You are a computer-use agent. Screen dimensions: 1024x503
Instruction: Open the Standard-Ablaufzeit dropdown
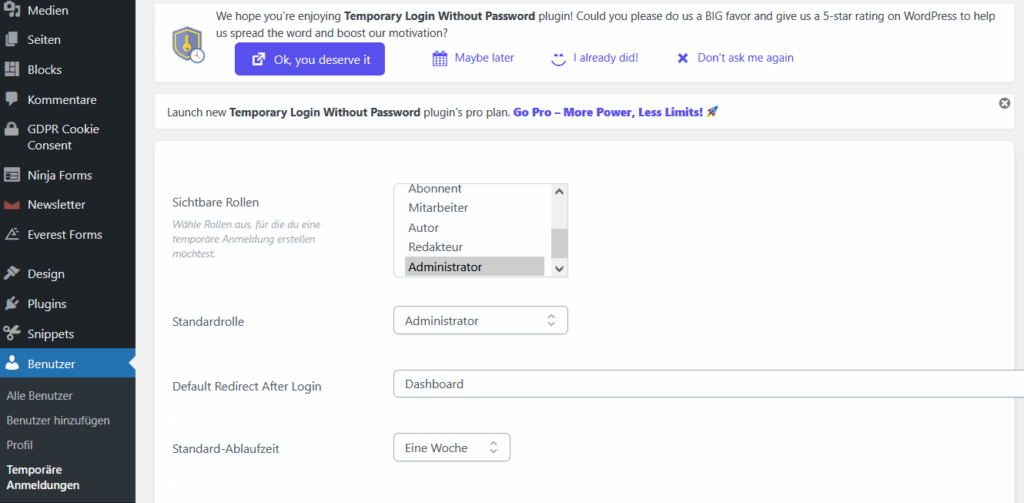(451, 447)
